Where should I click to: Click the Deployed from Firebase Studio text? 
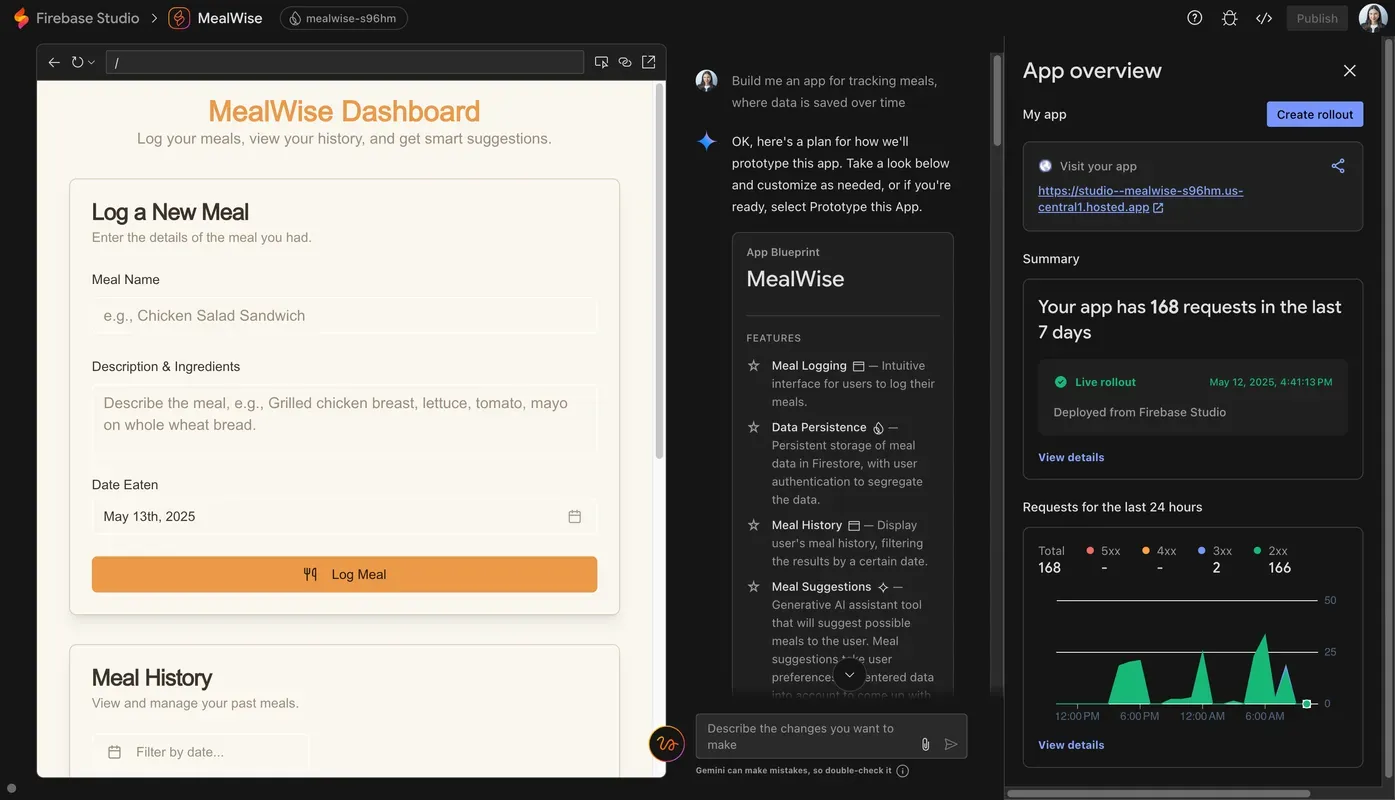pos(1139,412)
